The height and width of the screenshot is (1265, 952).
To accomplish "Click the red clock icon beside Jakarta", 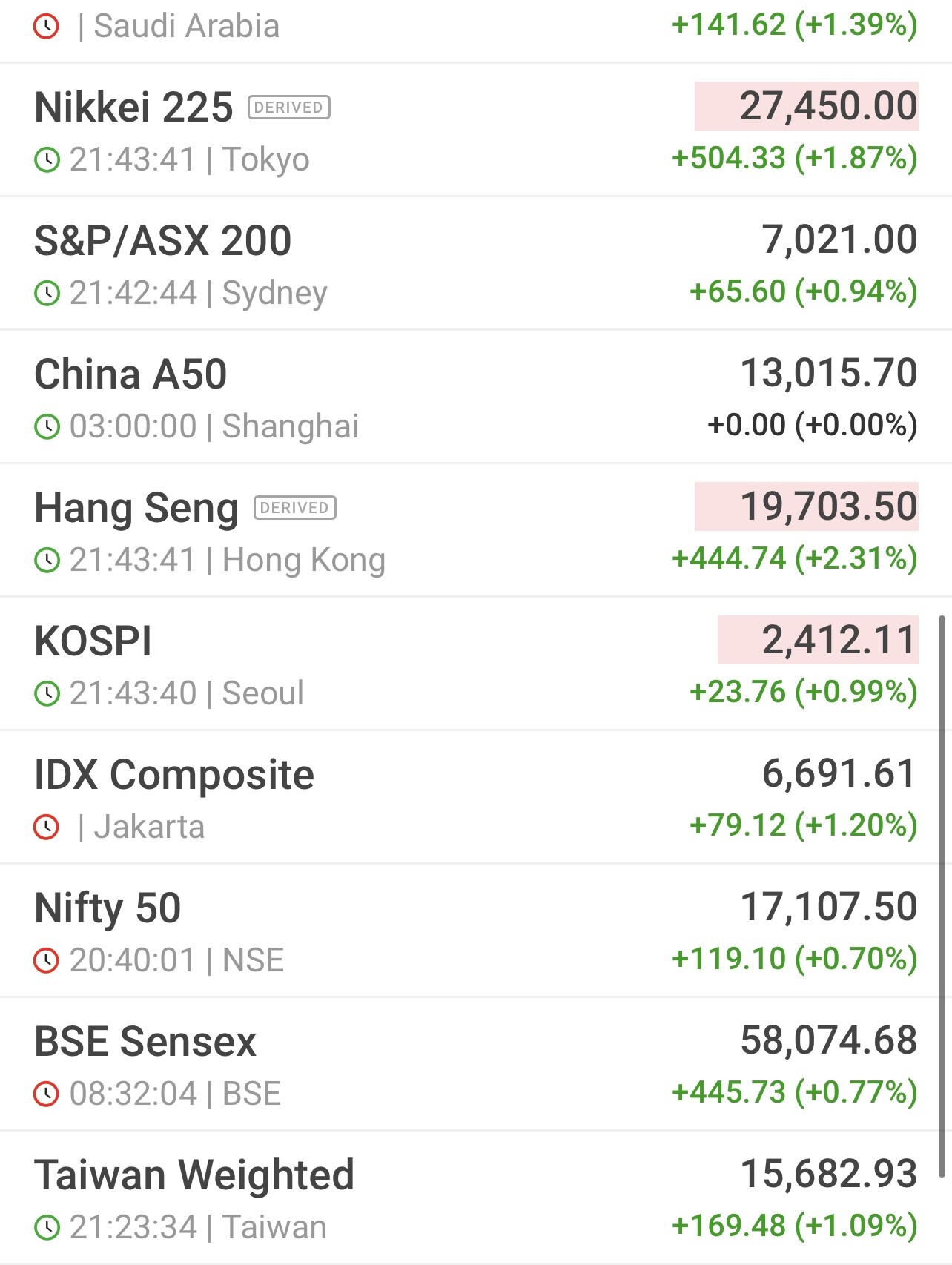I will pos(47,828).
